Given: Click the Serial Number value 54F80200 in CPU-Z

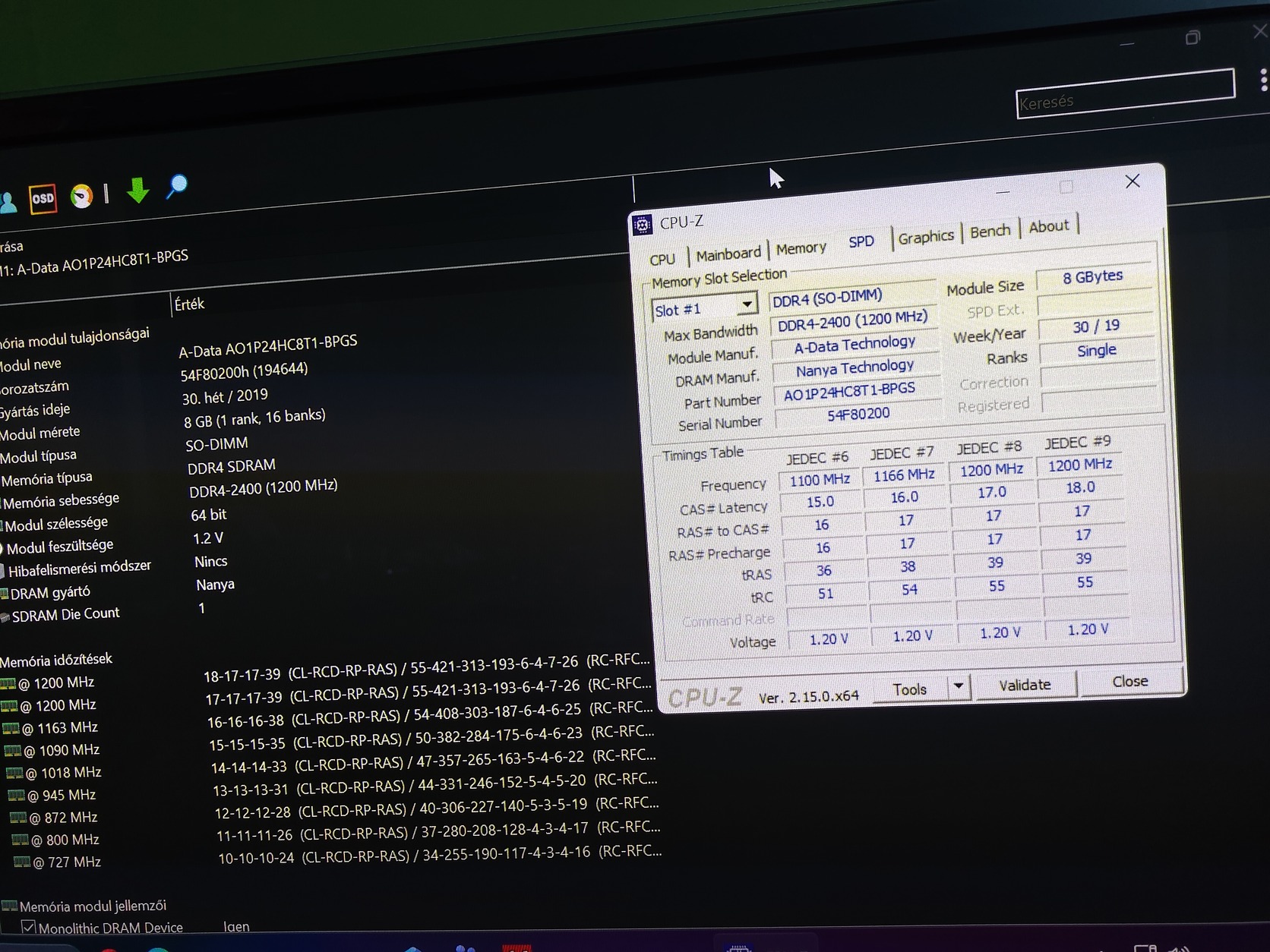Looking at the screenshot, I should tap(858, 414).
